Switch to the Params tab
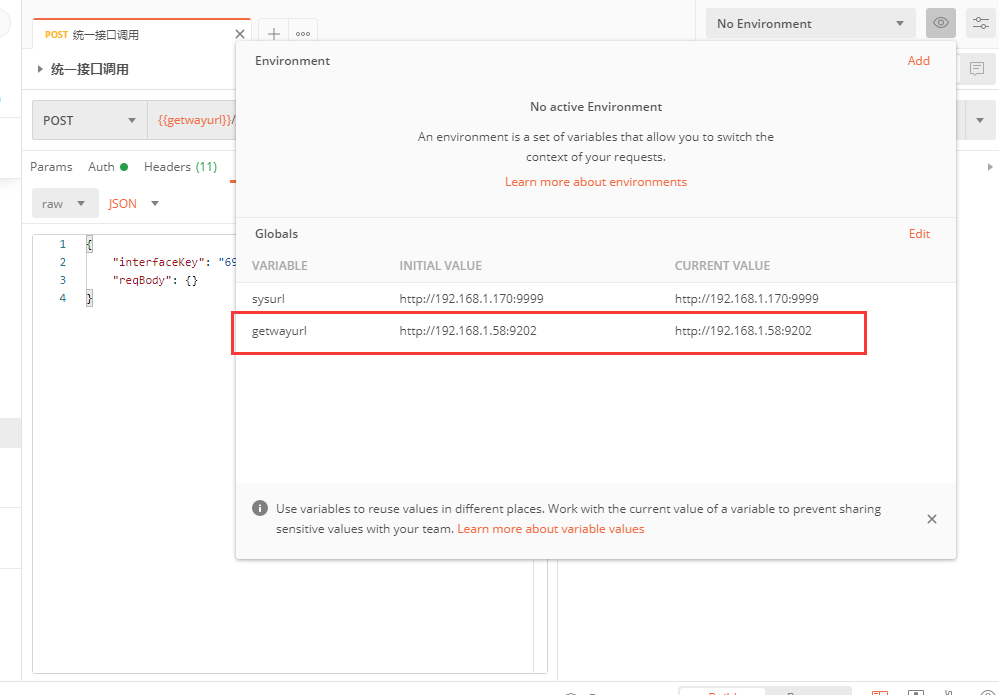Image resolution: width=999 pixels, height=695 pixels. click(x=51, y=167)
